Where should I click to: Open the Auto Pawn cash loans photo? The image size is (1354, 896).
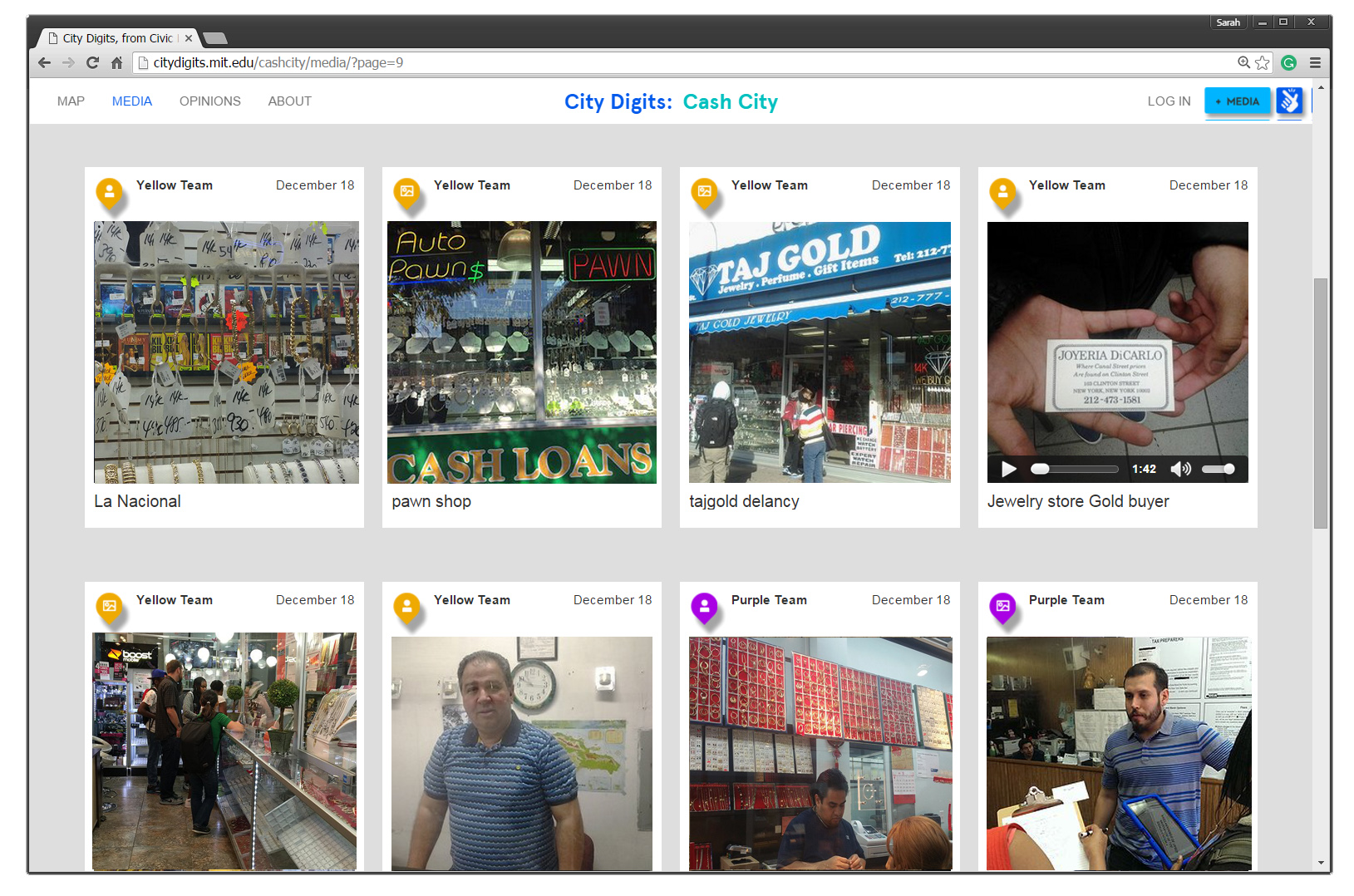pyautogui.click(x=522, y=352)
